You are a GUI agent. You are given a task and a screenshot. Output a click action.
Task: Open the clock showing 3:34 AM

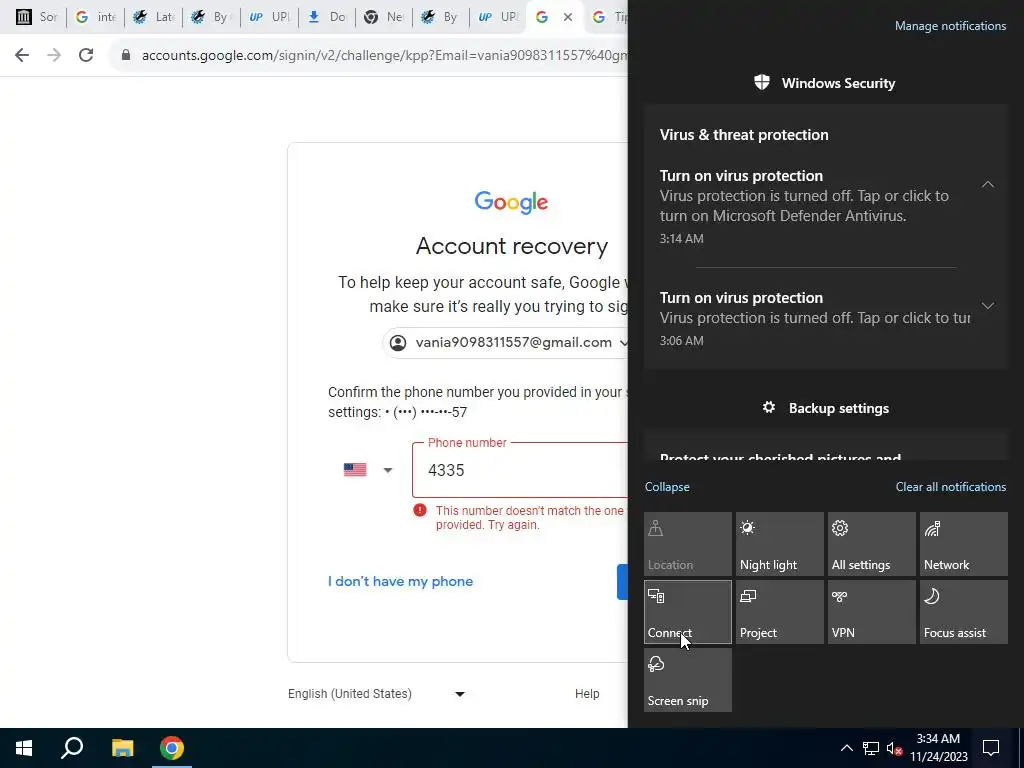[x=938, y=748]
